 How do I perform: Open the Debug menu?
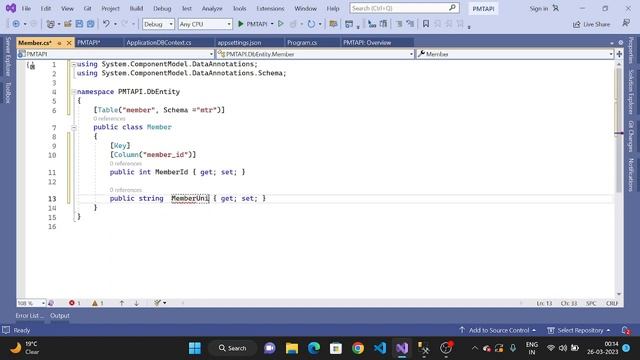pyautogui.click(x=162, y=8)
